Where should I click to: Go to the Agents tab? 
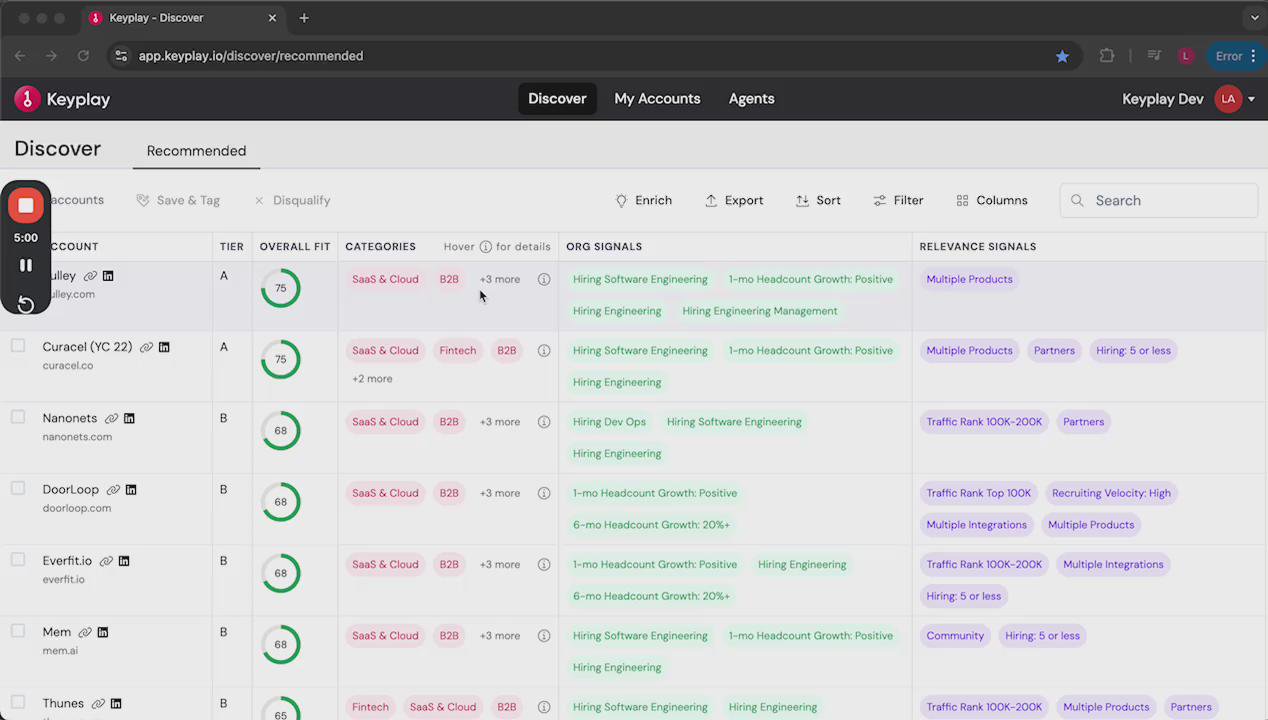[x=751, y=99]
